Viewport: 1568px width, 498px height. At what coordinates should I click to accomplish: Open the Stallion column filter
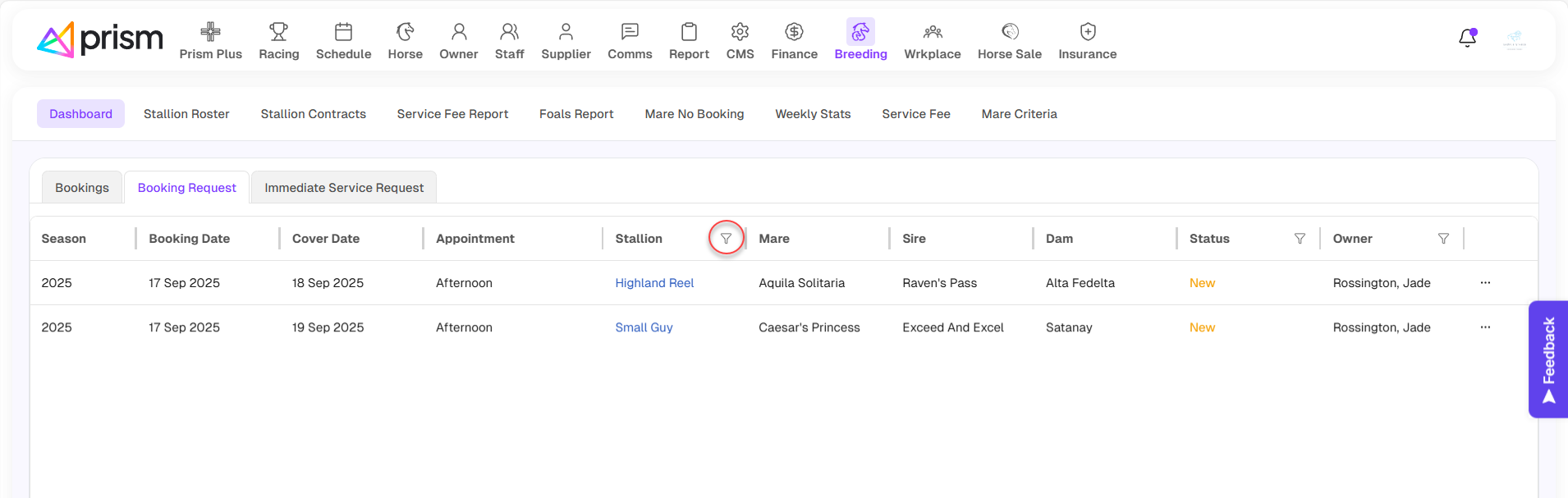726,239
